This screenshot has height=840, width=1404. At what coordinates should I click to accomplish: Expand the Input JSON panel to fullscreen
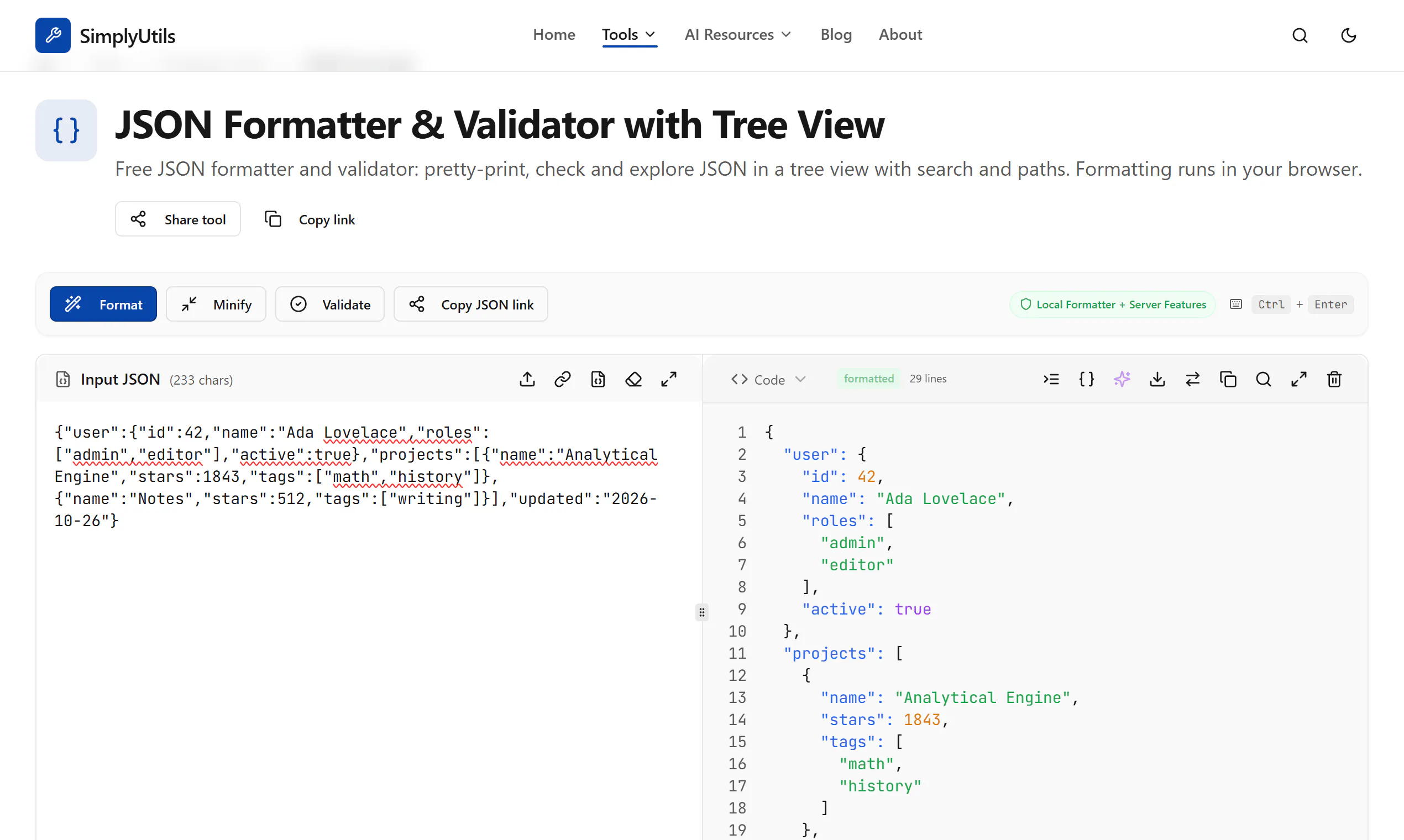(x=669, y=379)
